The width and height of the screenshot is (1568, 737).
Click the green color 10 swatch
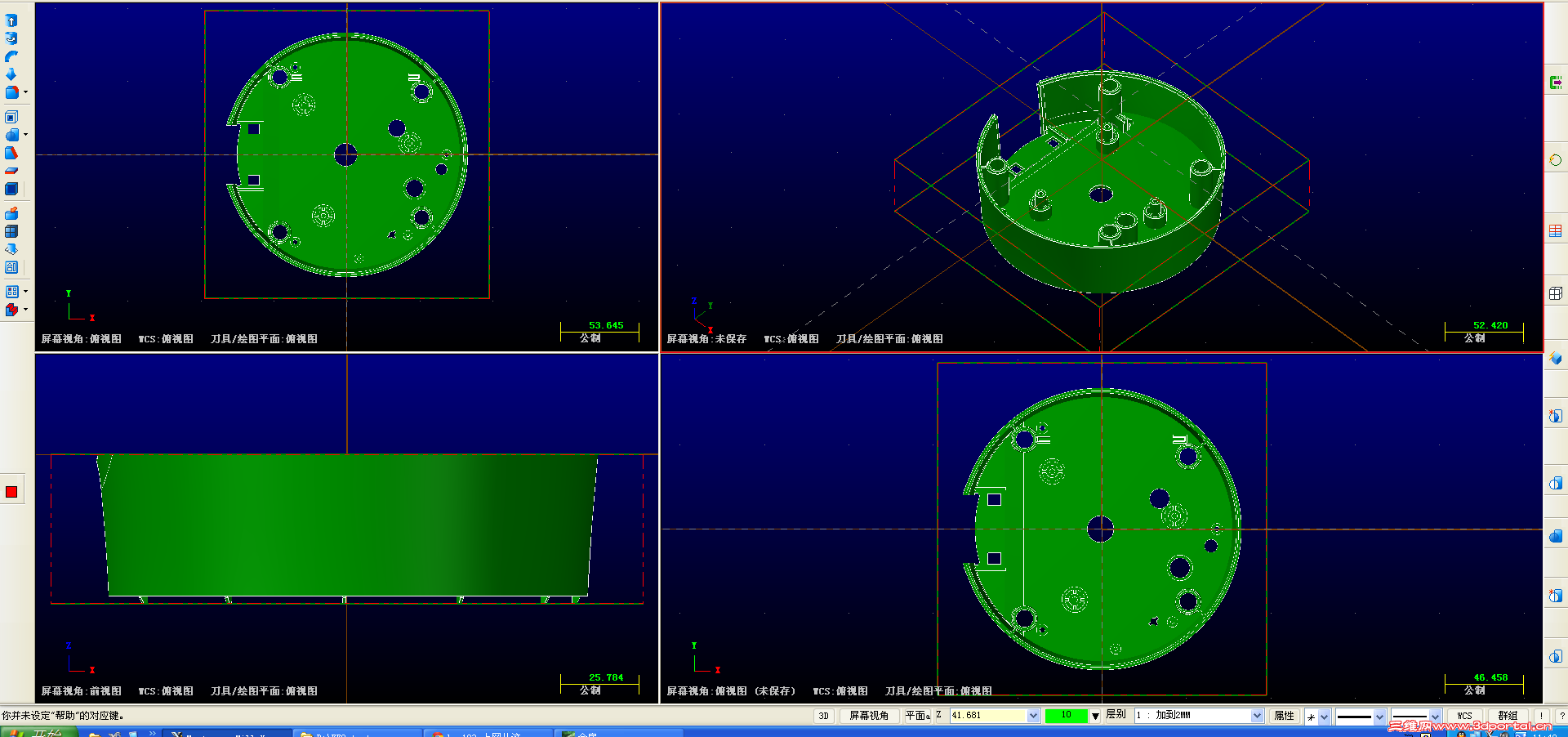click(x=1066, y=716)
